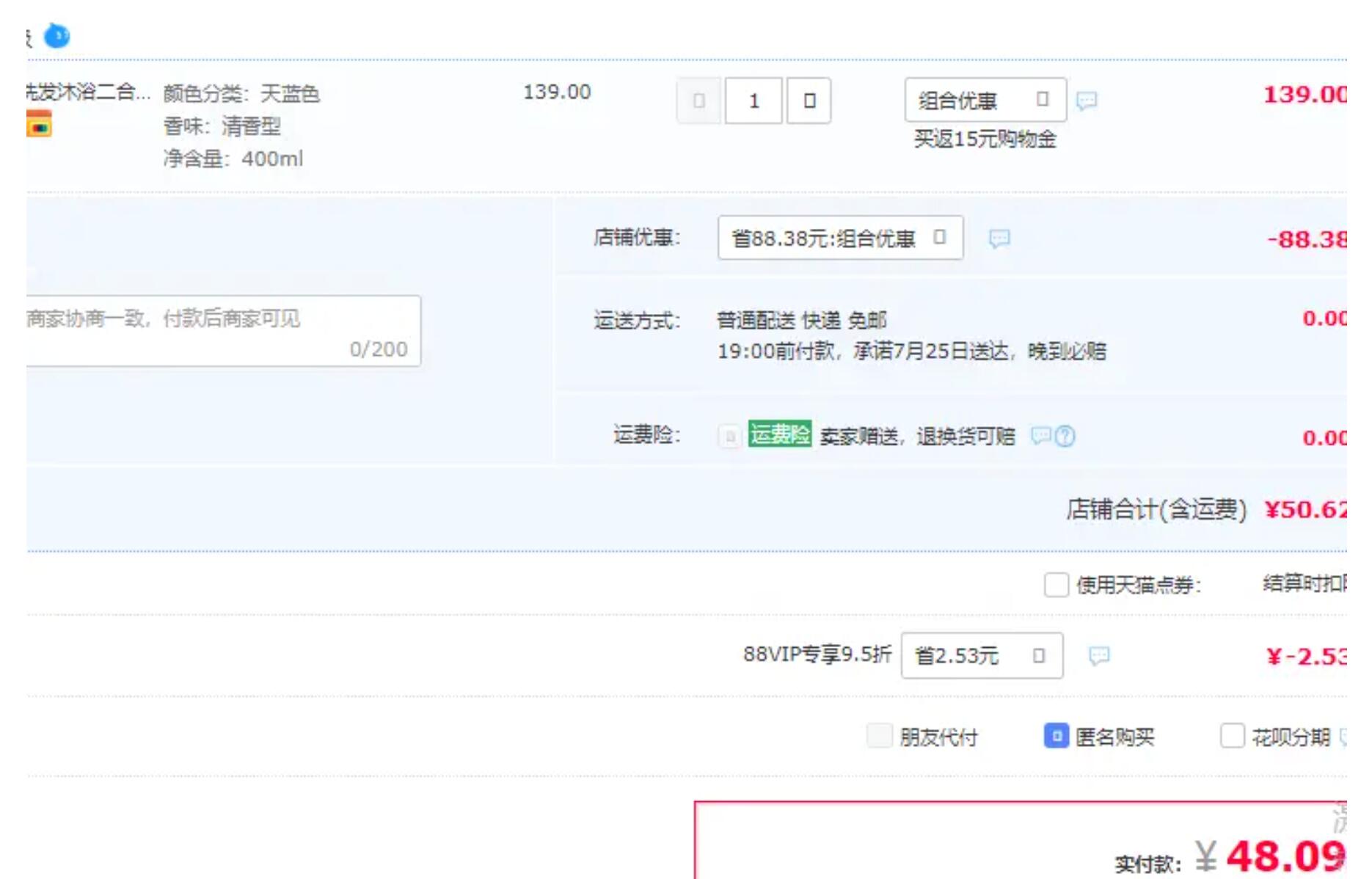This screenshot has width=1372, height=879.
Task: Click the blue Tmall mascot icon
Action: pos(57,35)
